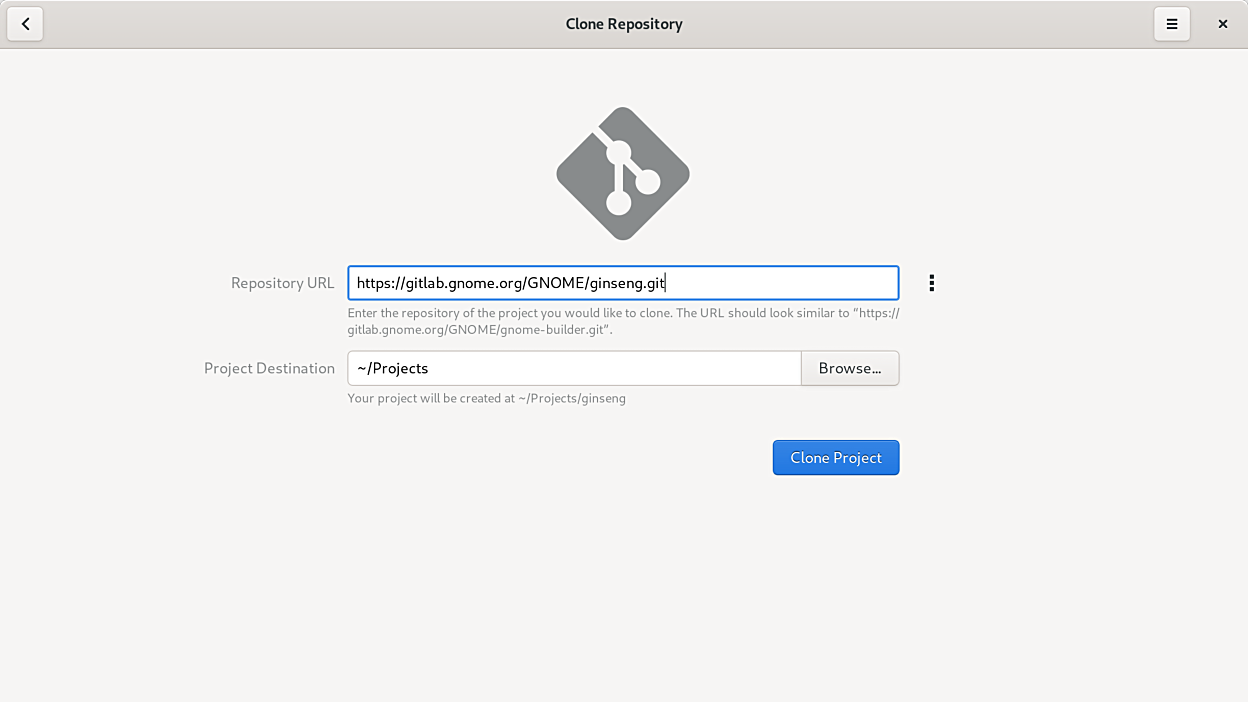Go back using the header arrow
This screenshot has height=702, width=1248.
pyautogui.click(x=25, y=24)
